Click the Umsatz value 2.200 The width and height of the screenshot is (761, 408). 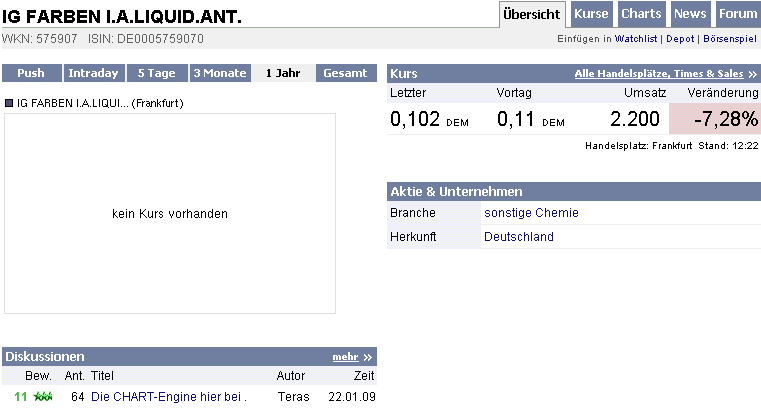pyautogui.click(x=635, y=119)
